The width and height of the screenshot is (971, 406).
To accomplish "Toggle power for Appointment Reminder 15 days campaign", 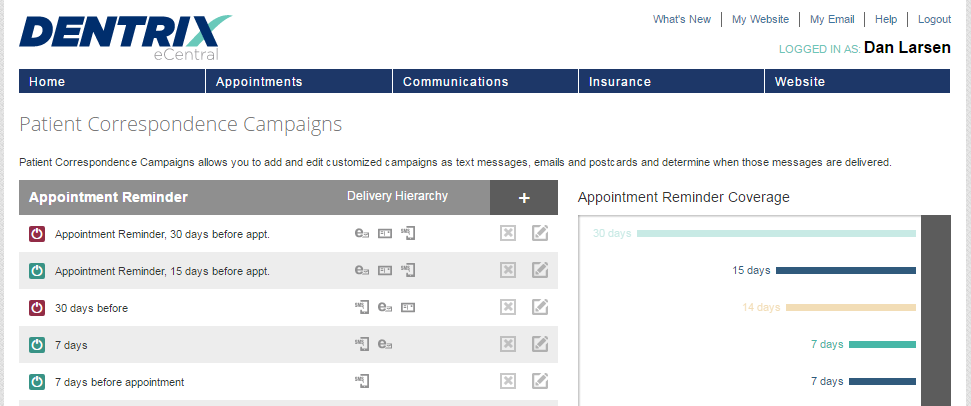I will (x=37, y=271).
